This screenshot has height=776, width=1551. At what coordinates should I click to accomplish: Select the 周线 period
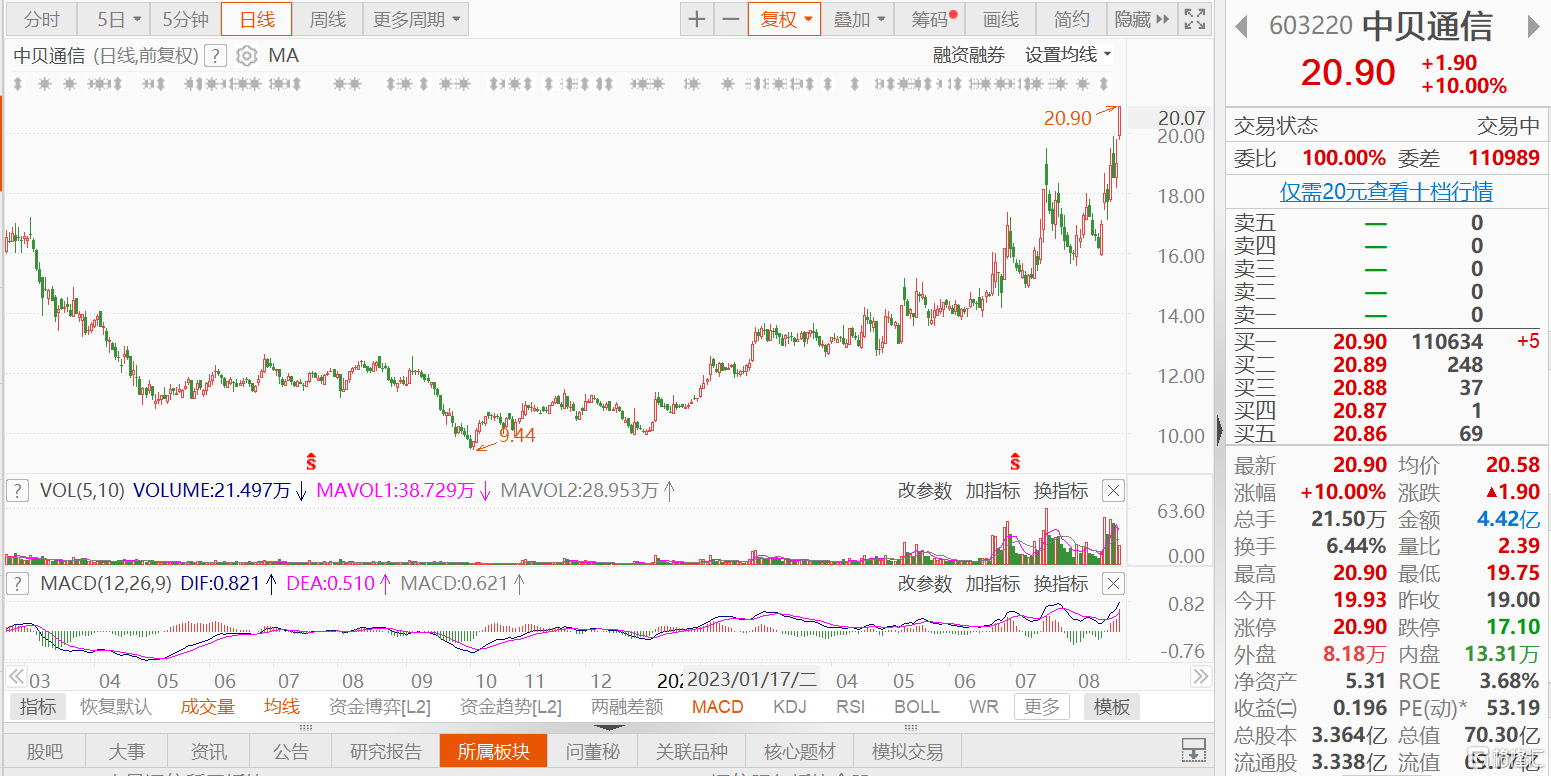click(x=327, y=19)
